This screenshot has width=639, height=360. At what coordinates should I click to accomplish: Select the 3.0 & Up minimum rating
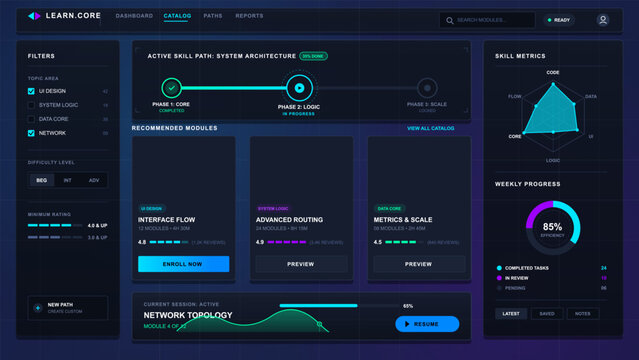tap(68, 237)
